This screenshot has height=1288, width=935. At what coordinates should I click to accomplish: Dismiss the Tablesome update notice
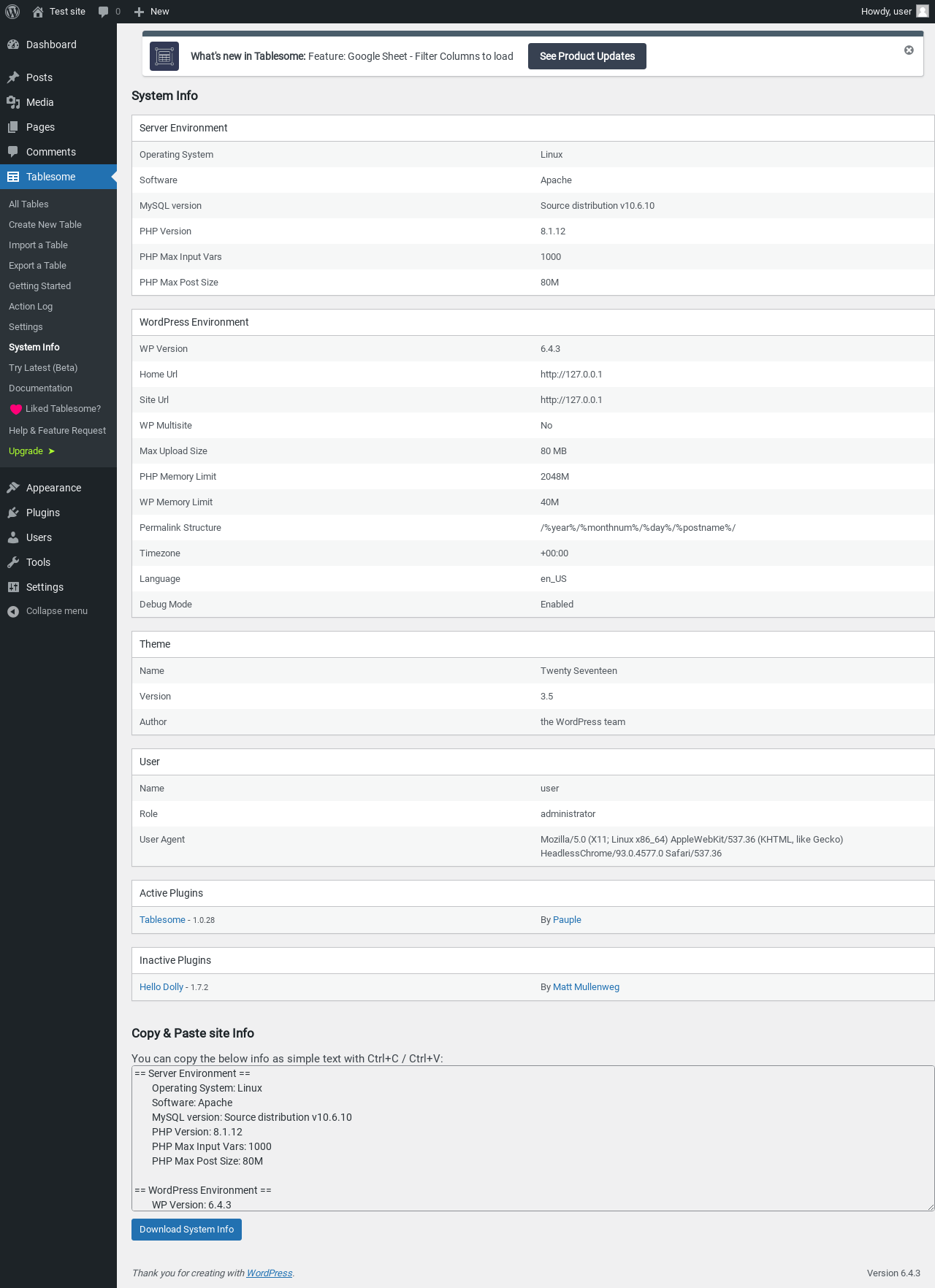pyautogui.click(x=909, y=50)
